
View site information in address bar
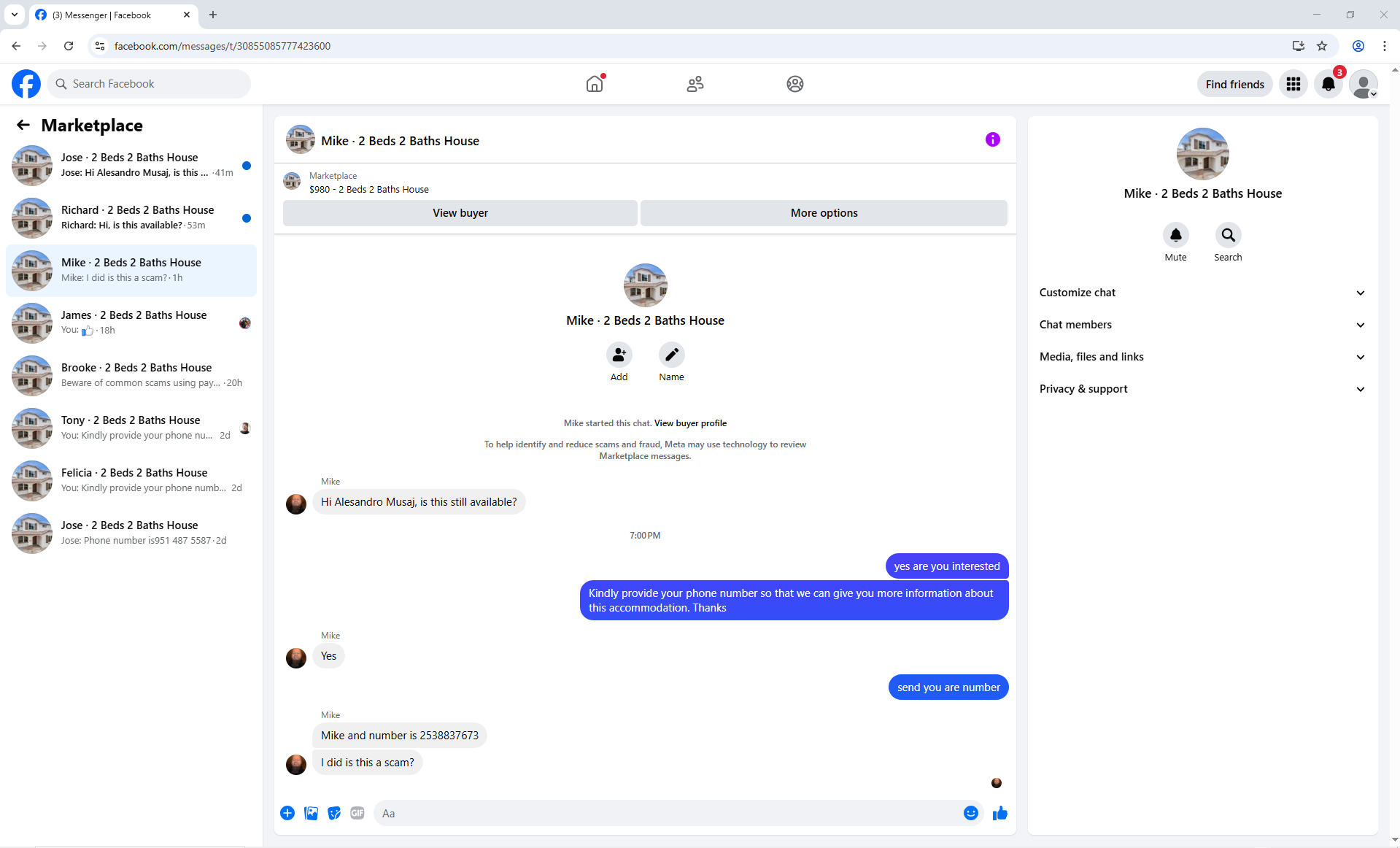(100, 46)
